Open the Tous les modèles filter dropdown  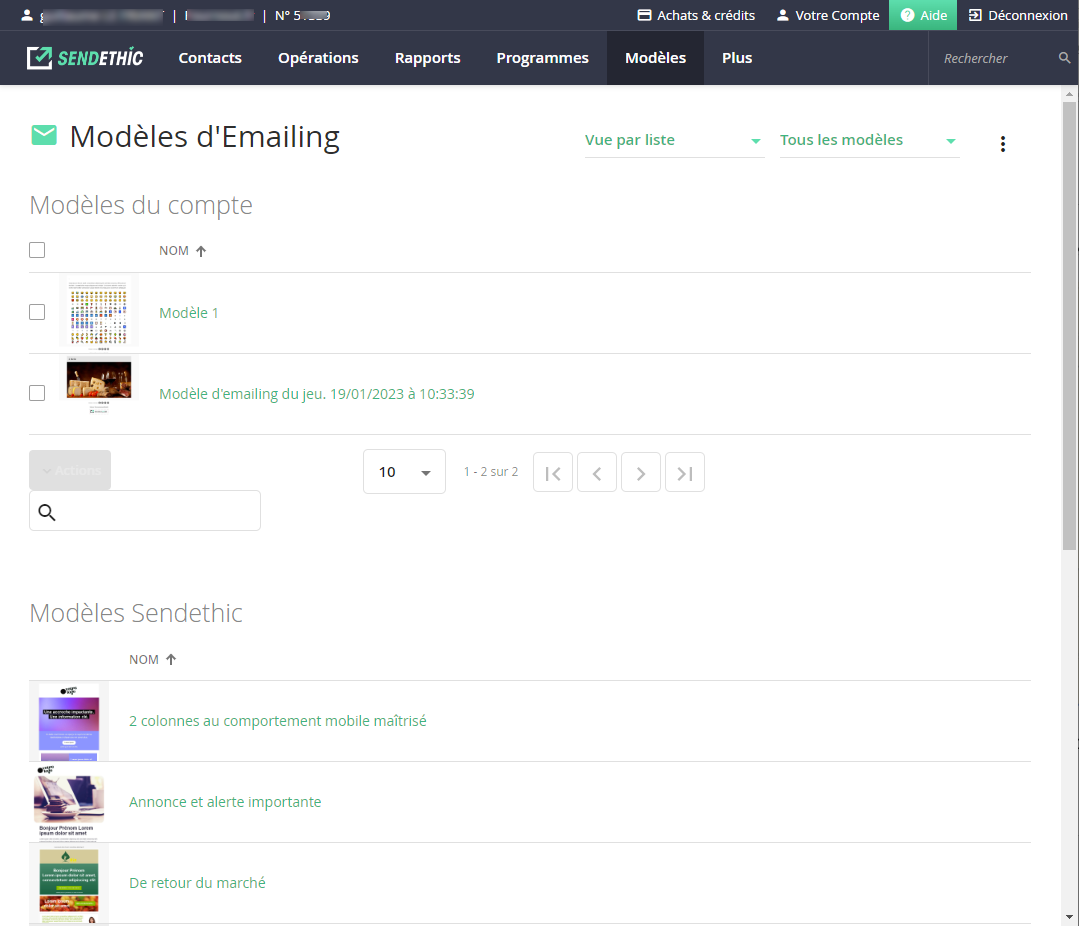[x=868, y=140]
